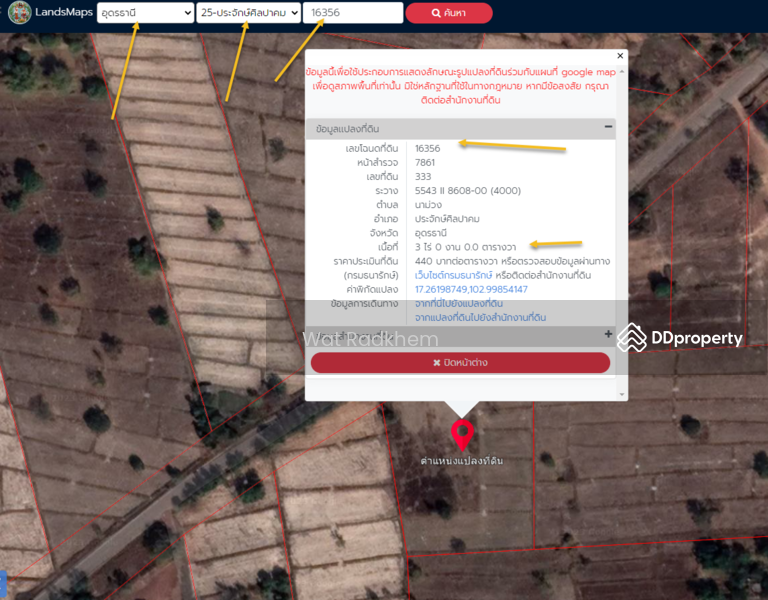This screenshot has width=768, height=600.
Task: Collapse the ข้อมูลแปลงที่ดิน section using minus icon
Action: 607,127
